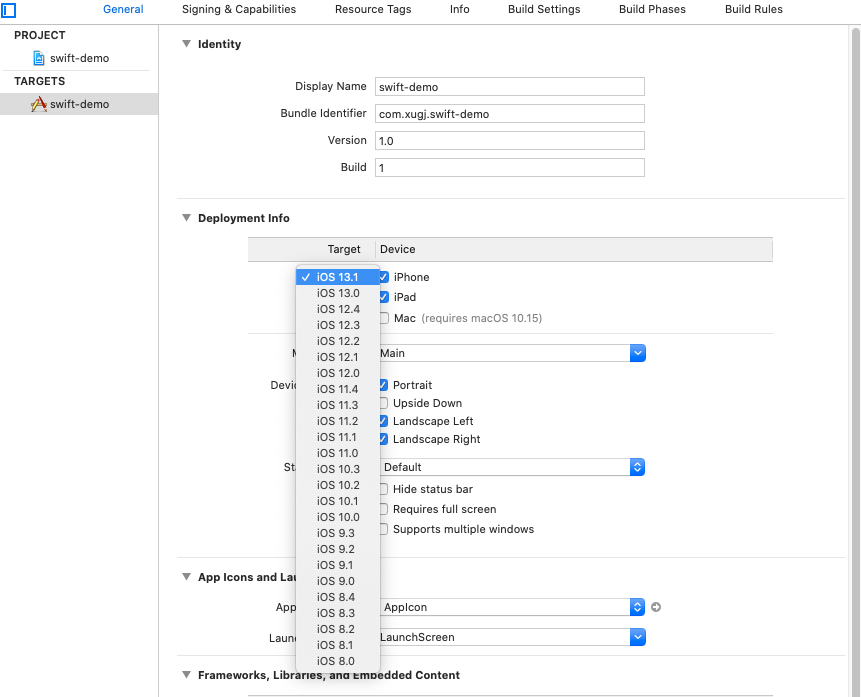Click the Version input field

coord(510,141)
